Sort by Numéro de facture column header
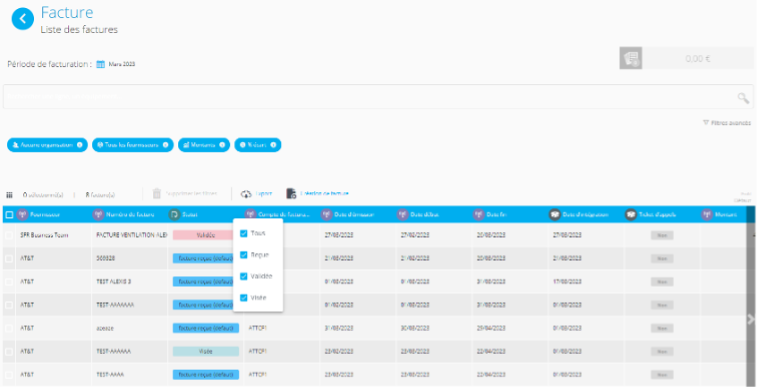The width and height of the screenshot is (758, 388). click(x=130, y=215)
